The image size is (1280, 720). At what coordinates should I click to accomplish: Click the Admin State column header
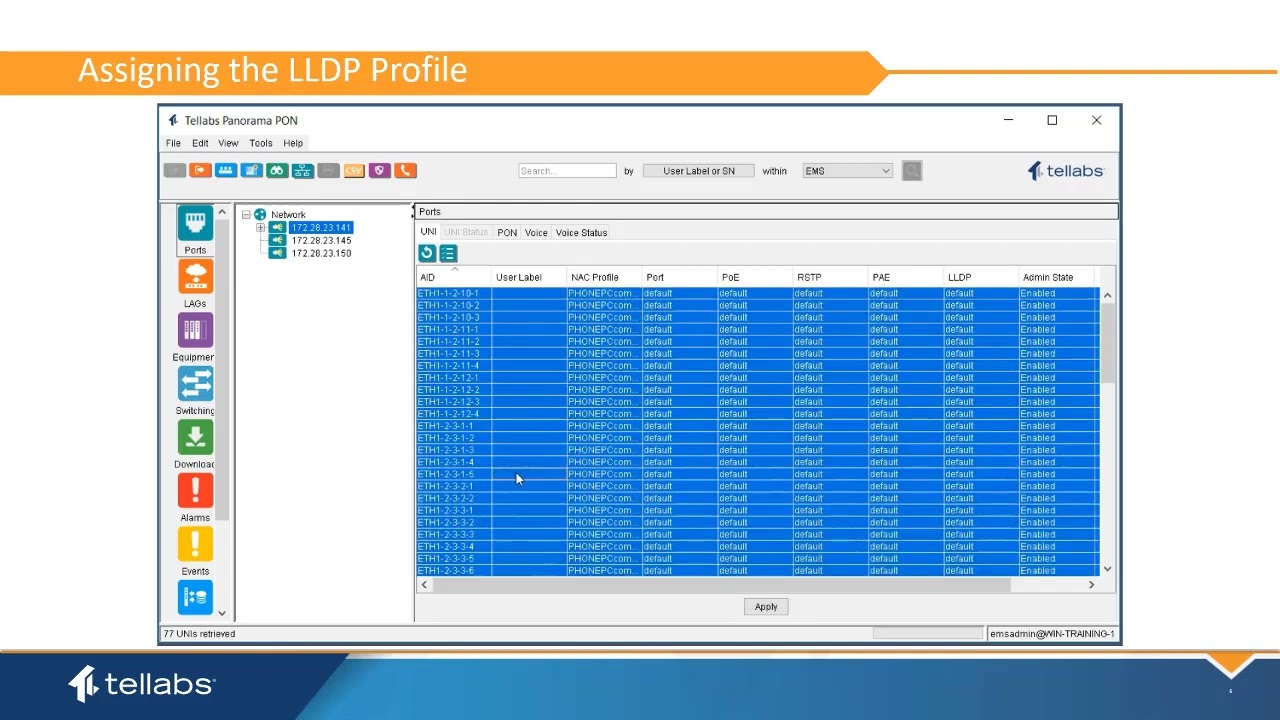pos(1056,277)
